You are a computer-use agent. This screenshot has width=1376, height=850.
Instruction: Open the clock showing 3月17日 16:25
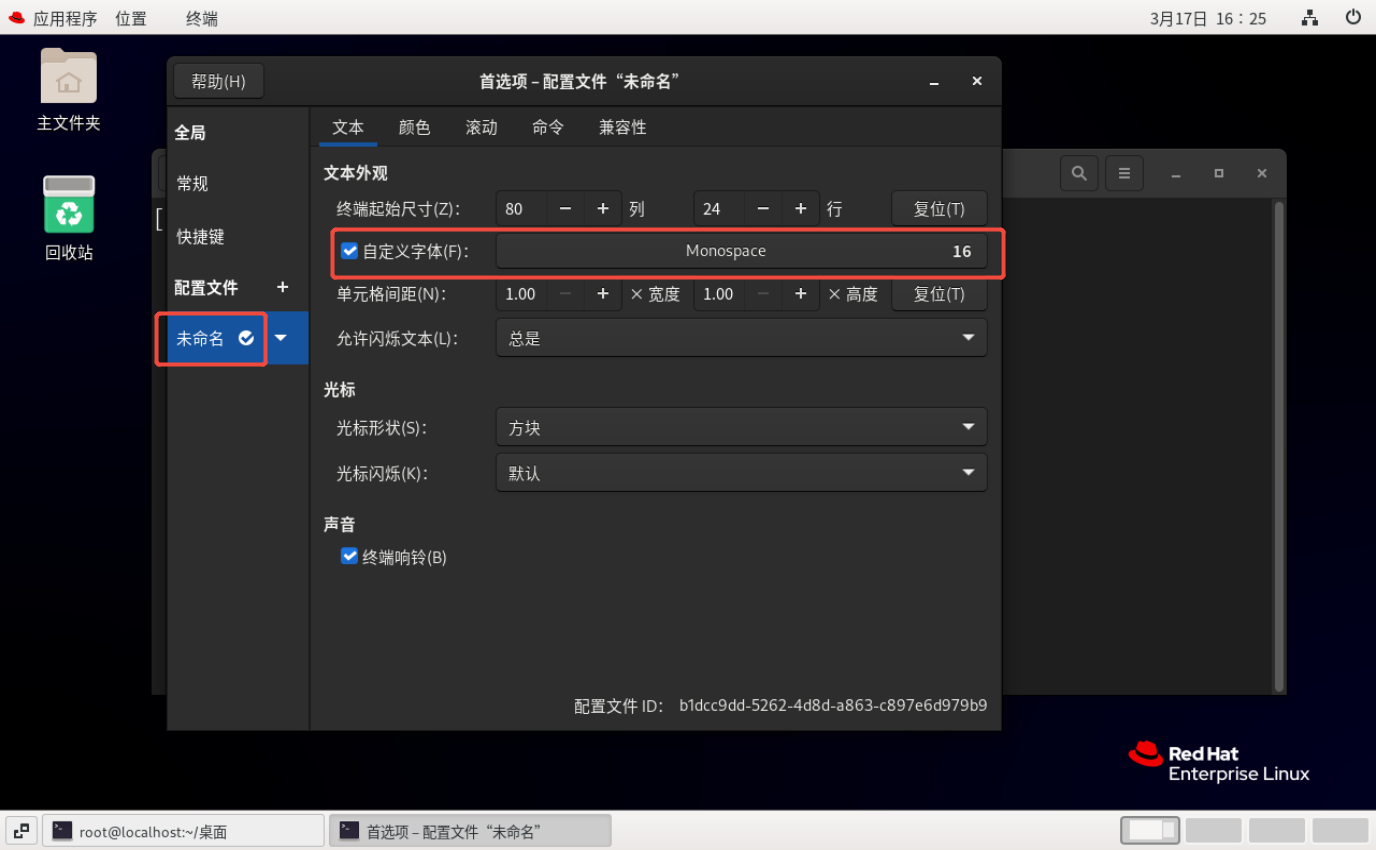click(x=1208, y=18)
